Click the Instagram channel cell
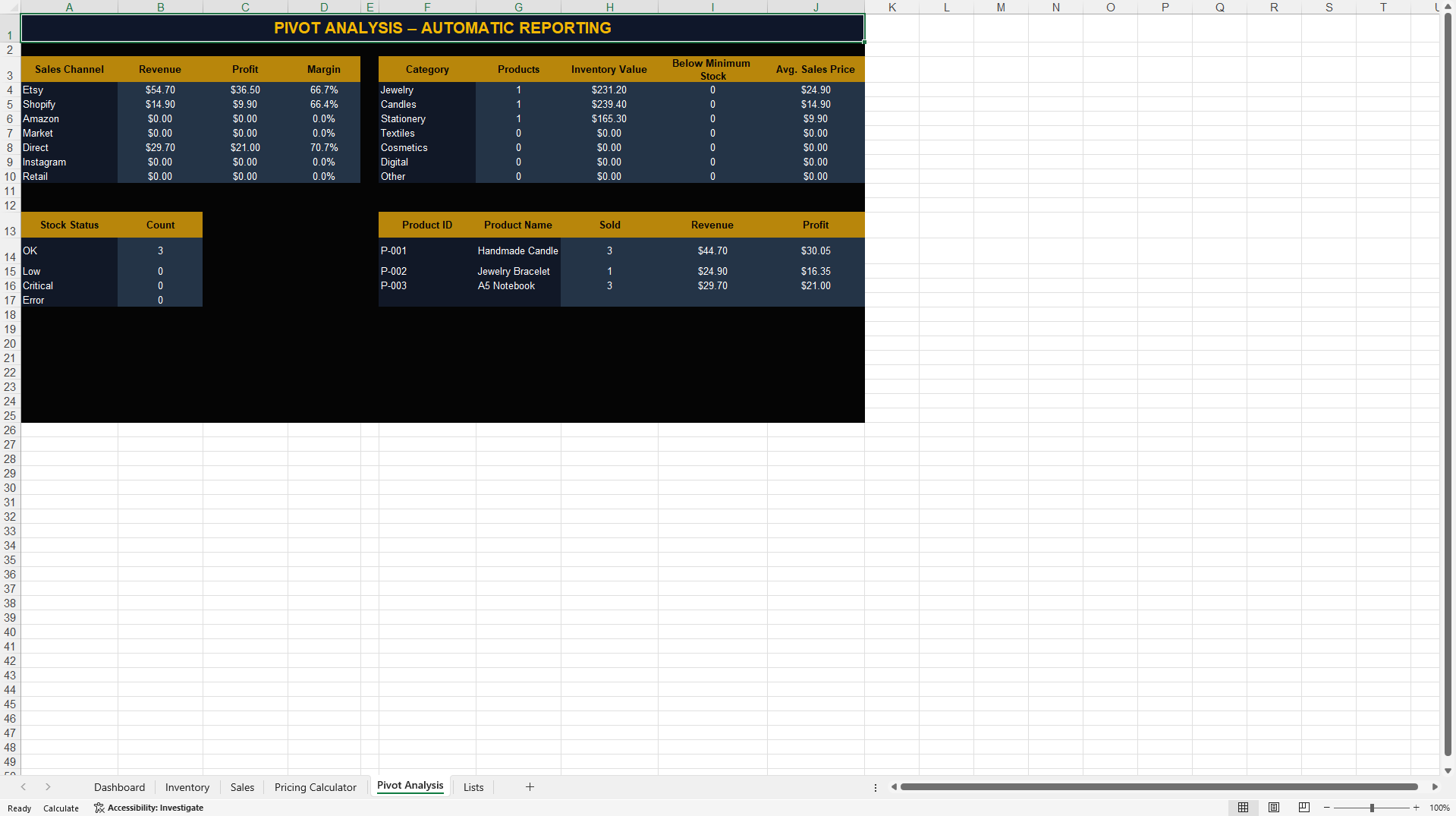The height and width of the screenshot is (816, 1456). pyautogui.click(x=69, y=162)
